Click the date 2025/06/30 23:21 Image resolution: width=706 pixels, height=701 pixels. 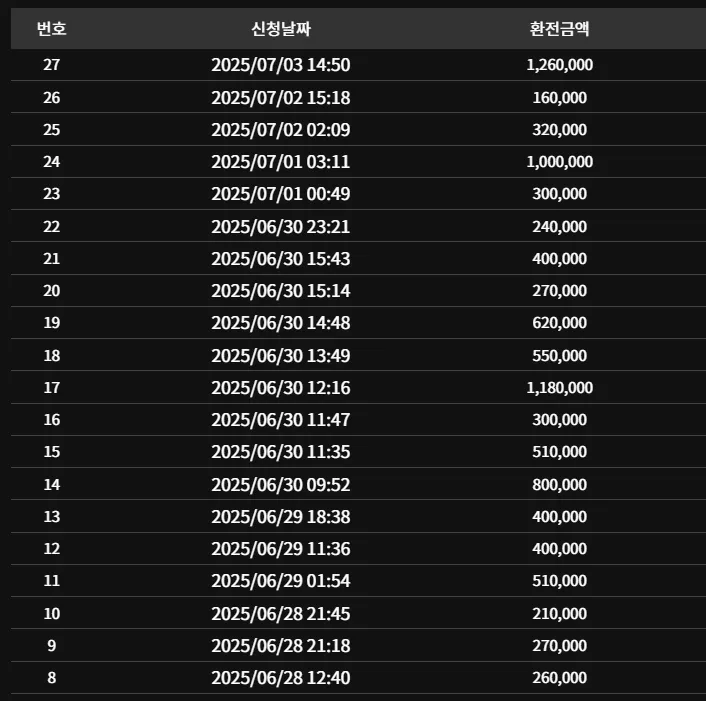[x=281, y=226]
